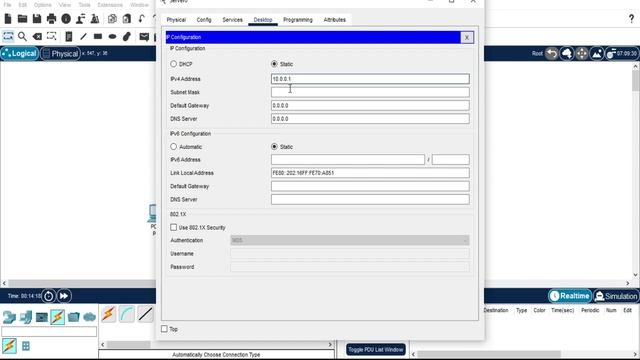Image resolution: width=640 pixels, height=360 pixels.
Task: Launch the Activity Wizard icon
Action: 80,19
